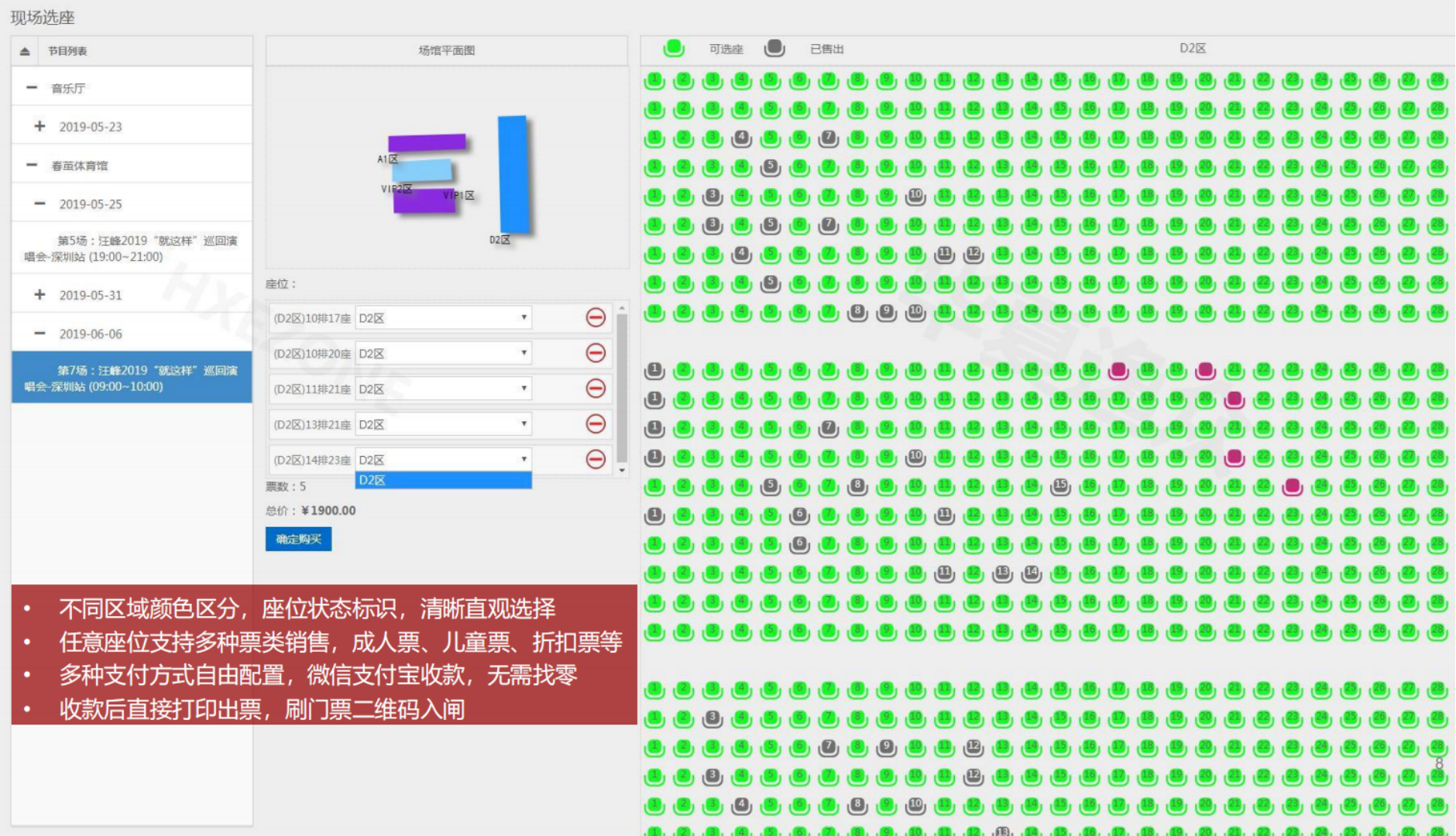Click the eject icon beside 节目列表
This screenshot has width=1456, height=836.
coord(25,51)
